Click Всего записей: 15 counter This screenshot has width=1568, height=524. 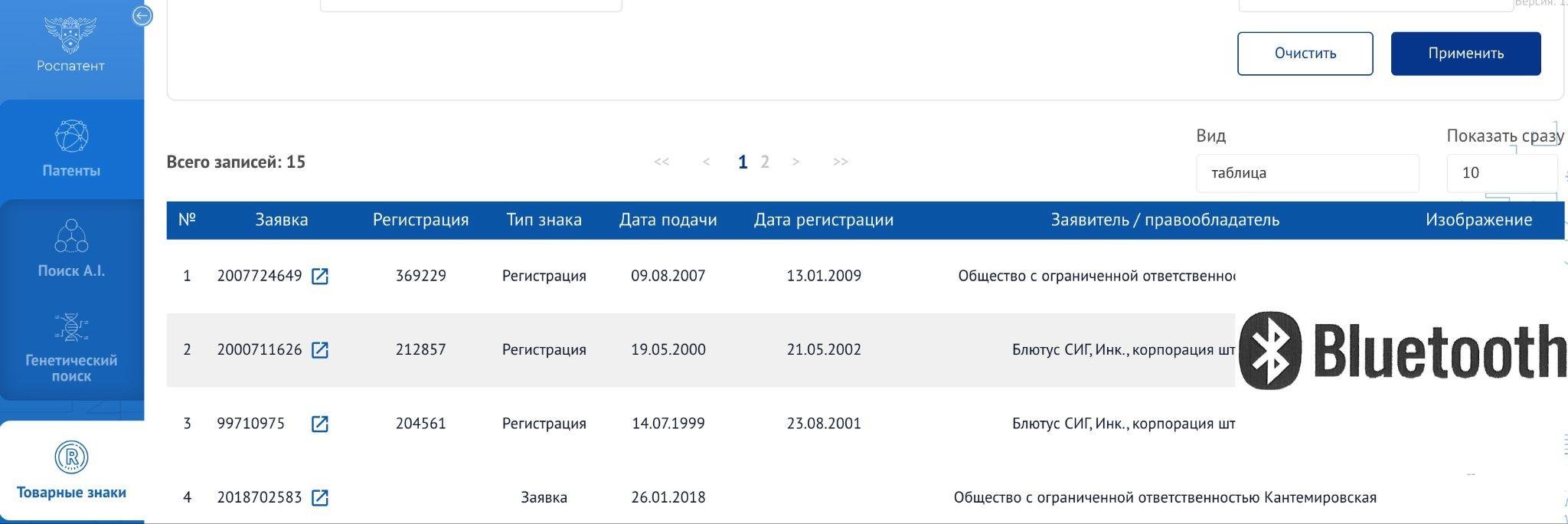236,162
